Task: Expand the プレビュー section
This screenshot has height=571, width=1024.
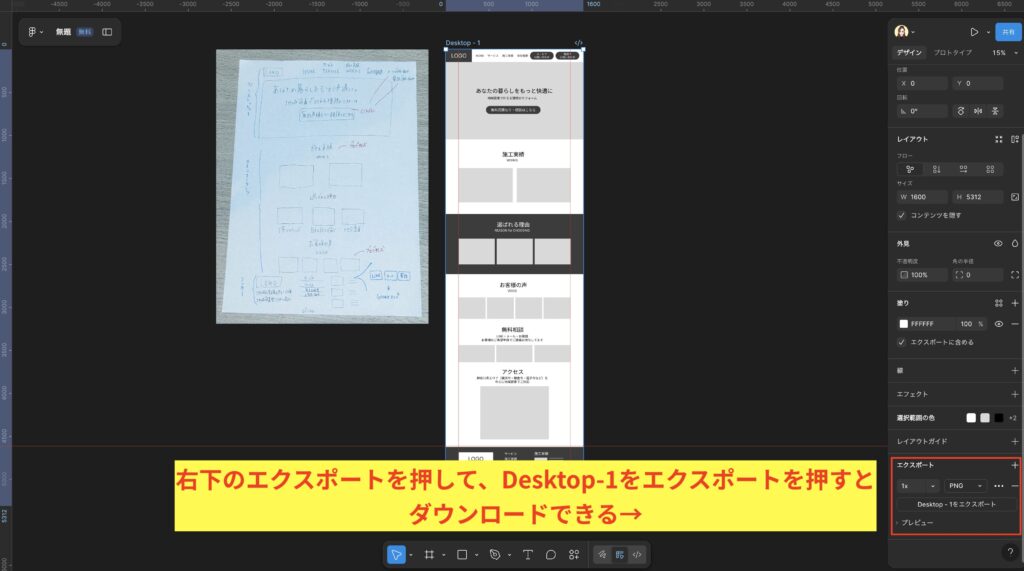Action: tap(915, 523)
